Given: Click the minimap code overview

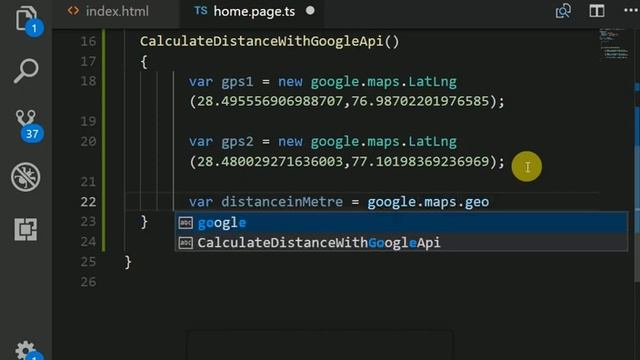Looking at the screenshot, I should click(614, 45).
